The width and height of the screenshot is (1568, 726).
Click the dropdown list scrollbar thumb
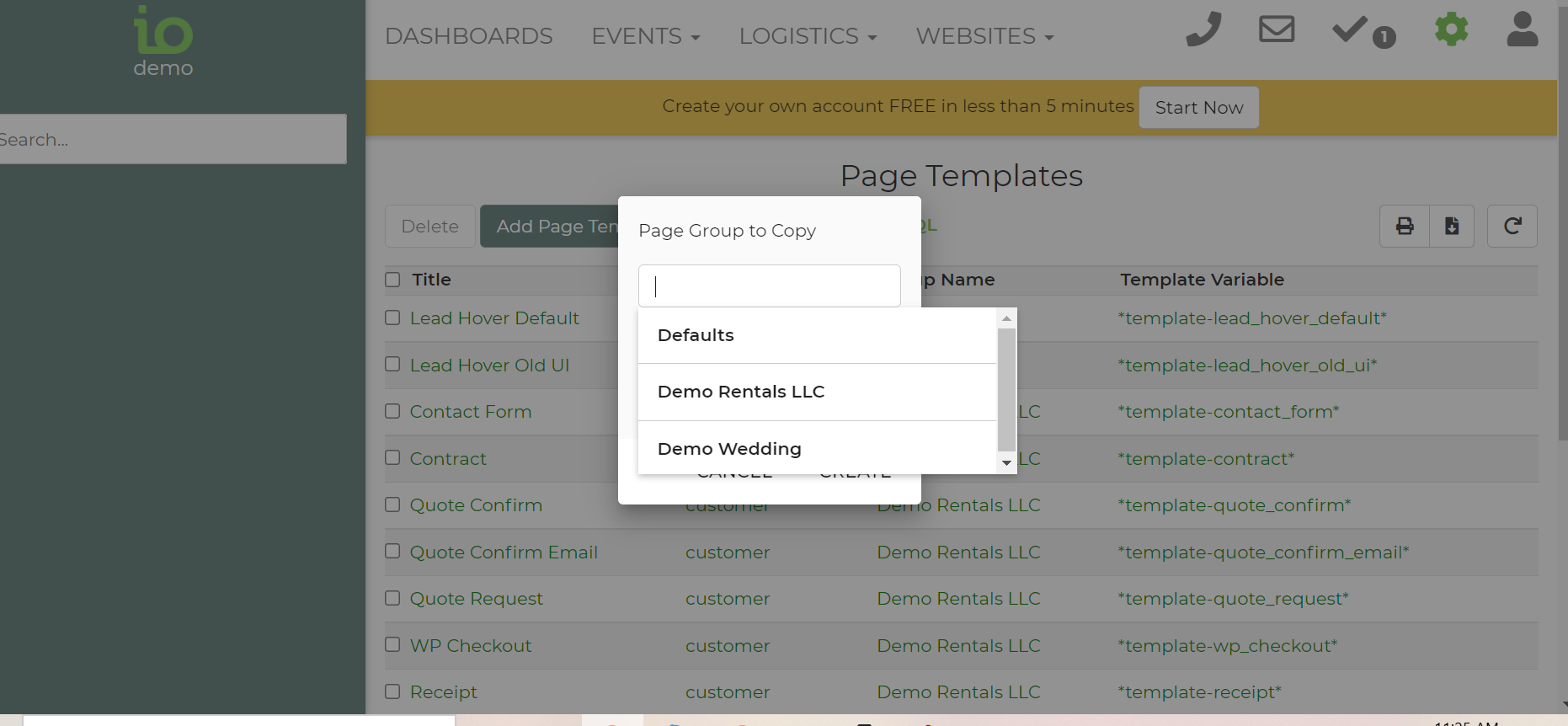1006,390
